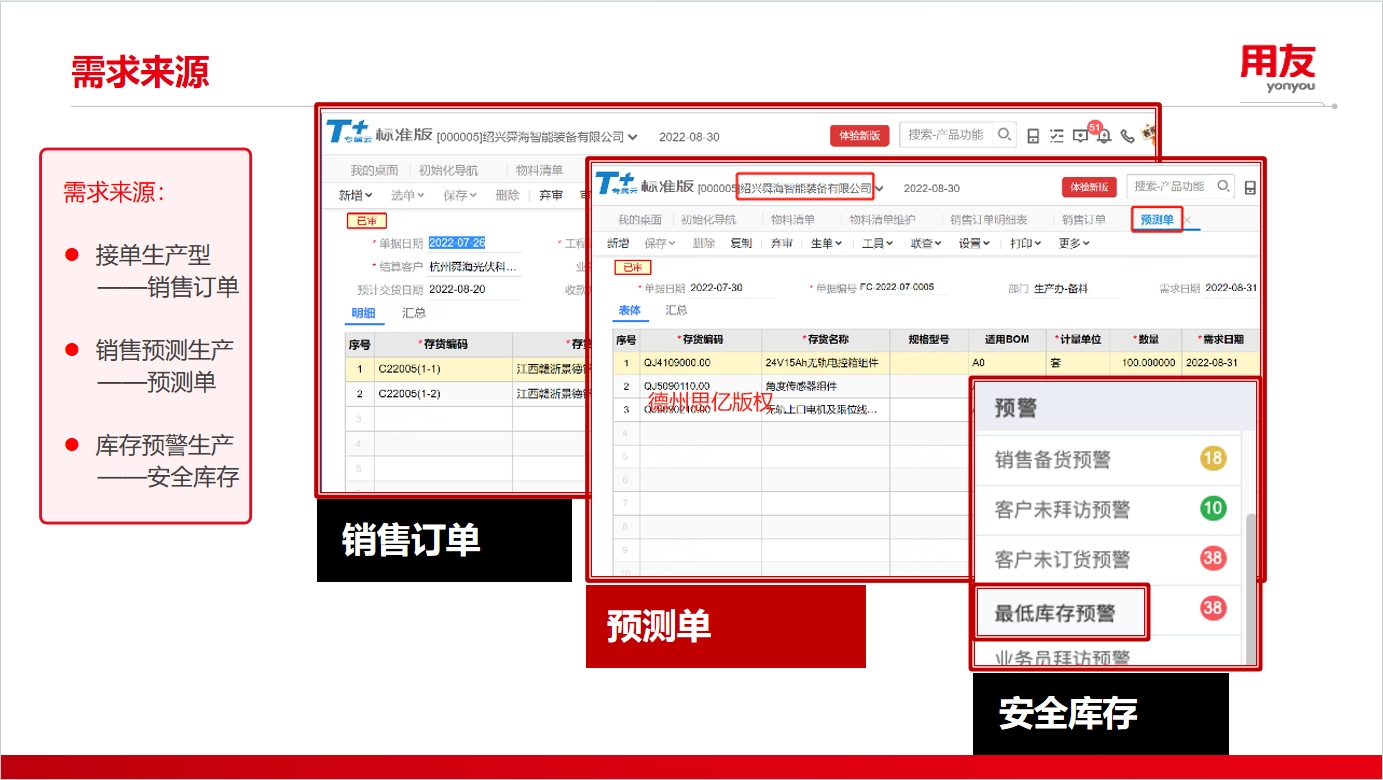This screenshot has width=1383, height=780.
Task: Open 保存 dropdown in forecast window
Action: (660, 243)
